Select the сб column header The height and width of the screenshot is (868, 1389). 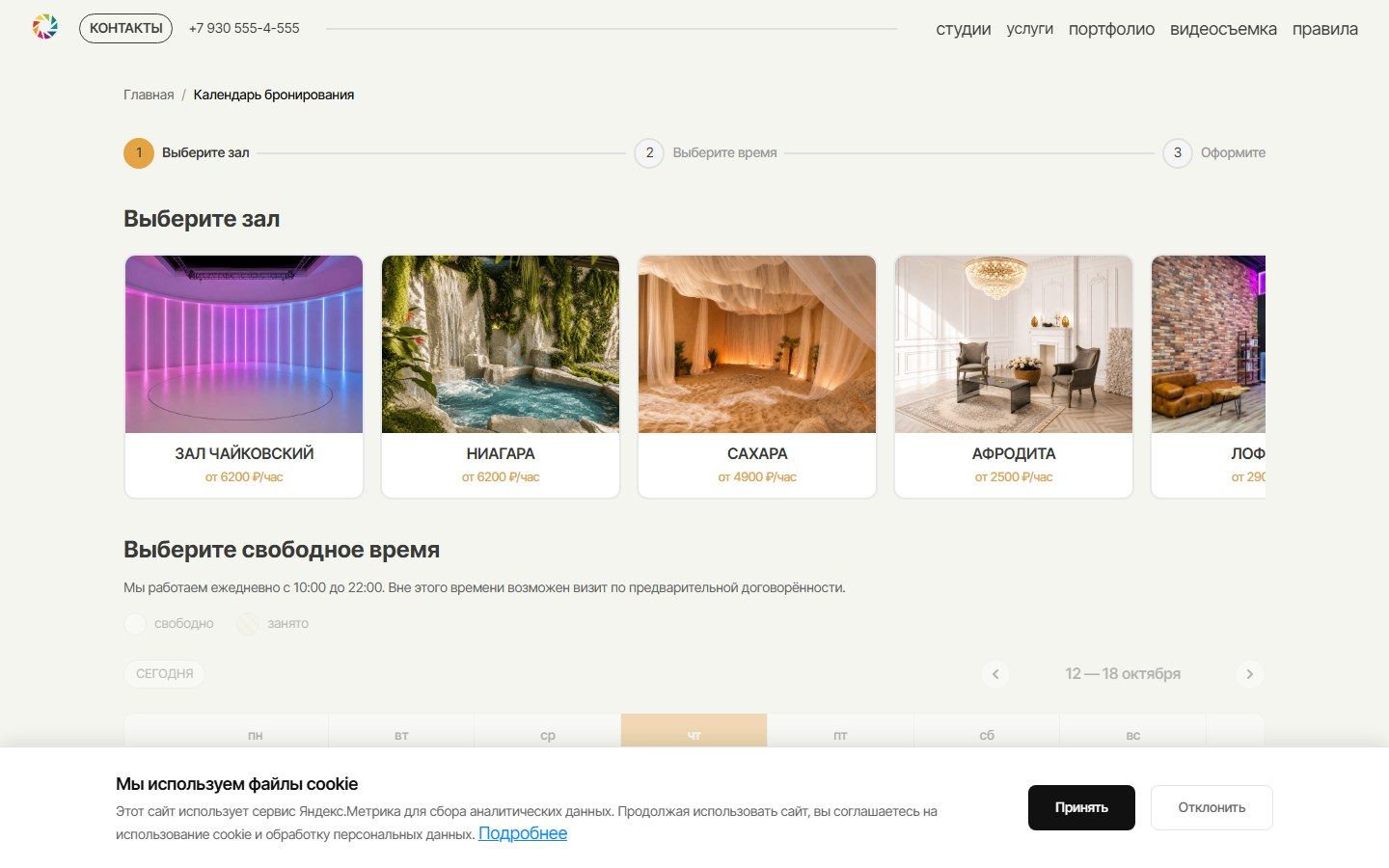[987, 735]
